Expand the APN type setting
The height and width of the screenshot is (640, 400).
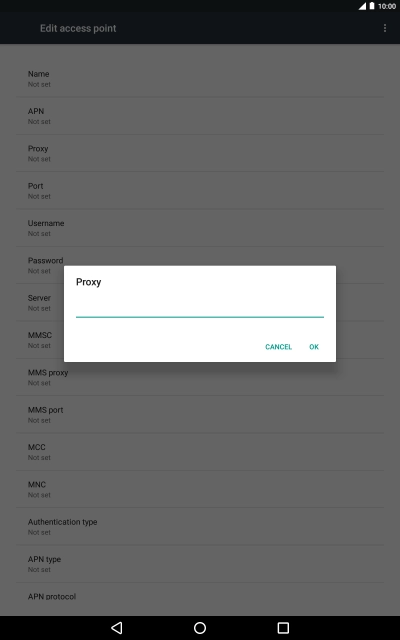pos(200,564)
